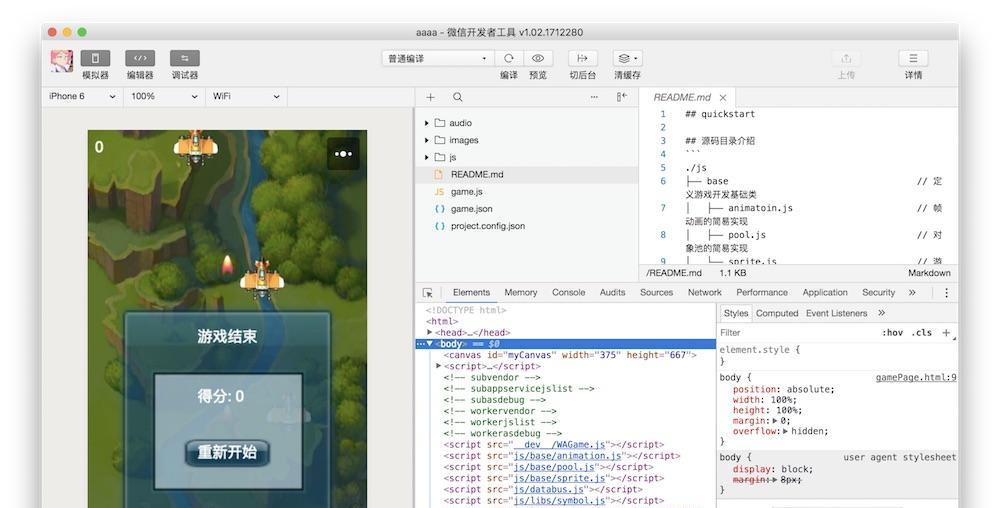This screenshot has height=508, width=1000.
Task: Close the README.md editor tab
Action: (x=723, y=98)
